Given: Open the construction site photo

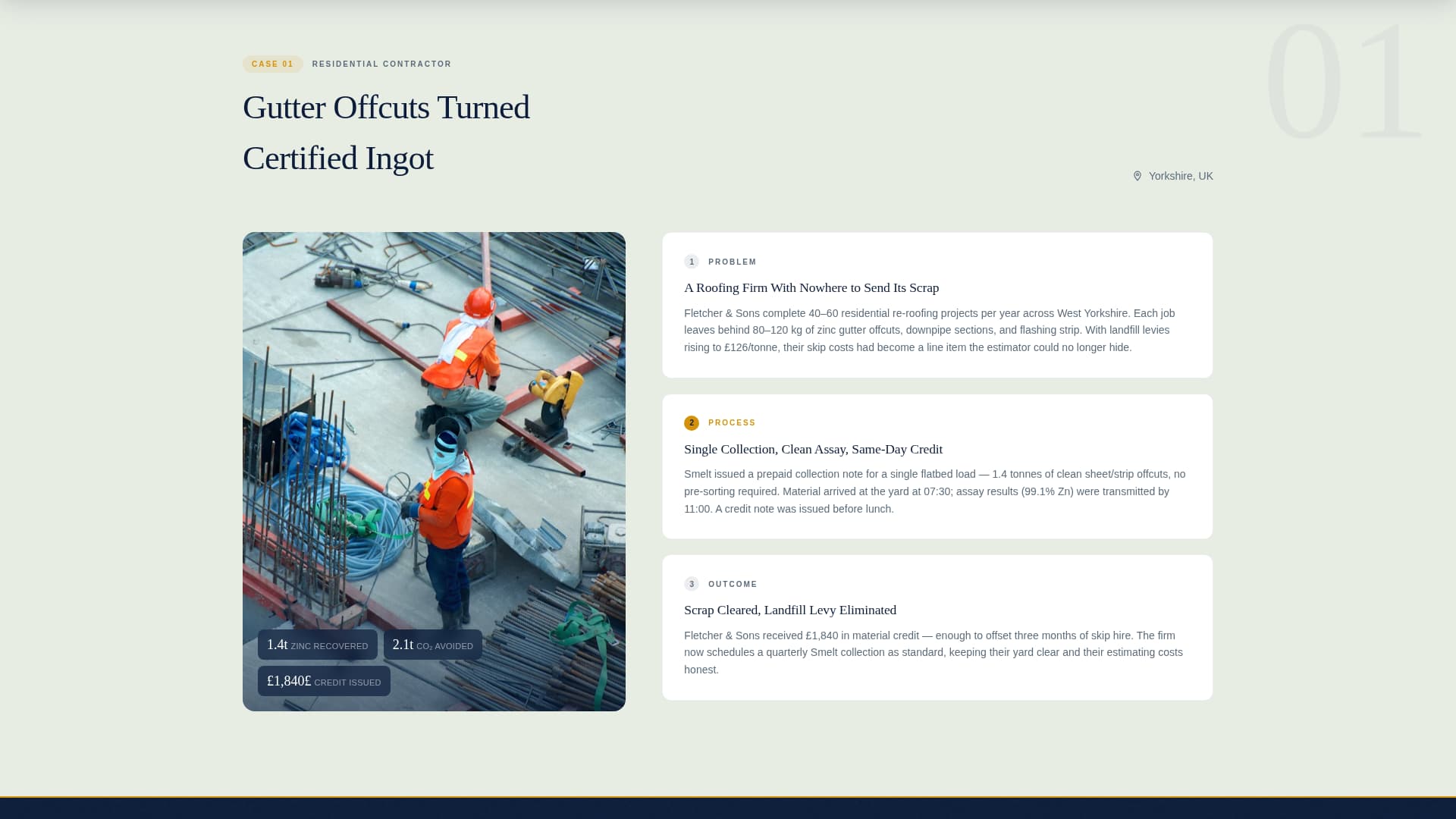Looking at the screenshot, I should coord(434,425).
